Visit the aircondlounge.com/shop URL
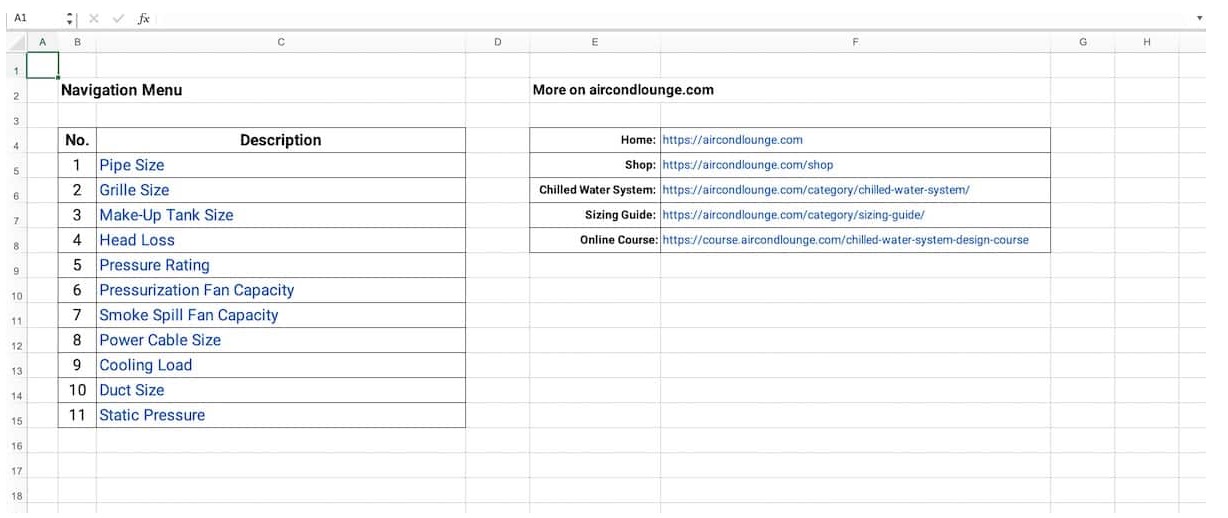 coord(747,165)
